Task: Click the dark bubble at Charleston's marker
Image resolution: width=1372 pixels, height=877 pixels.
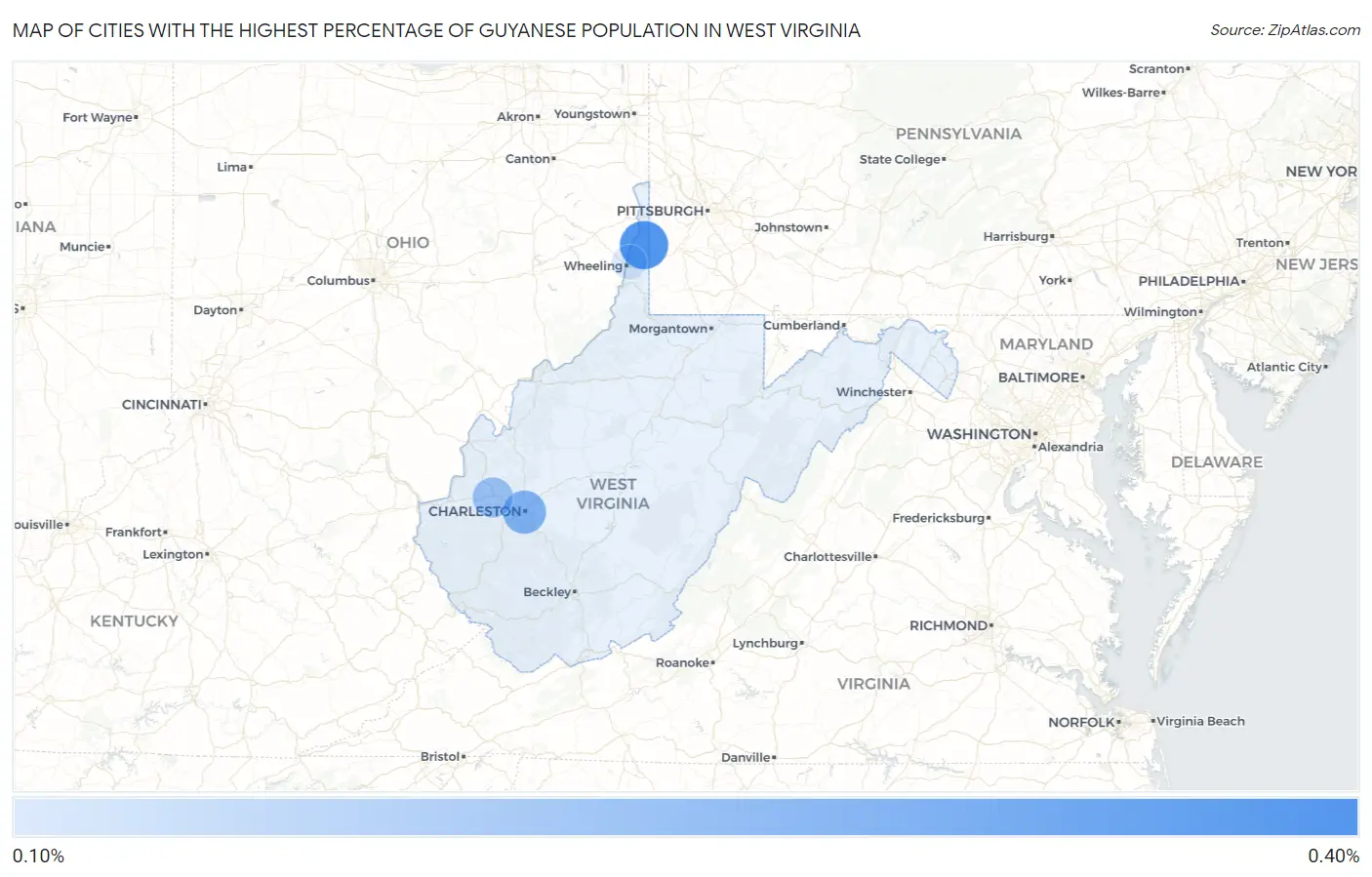Action: 524,512
